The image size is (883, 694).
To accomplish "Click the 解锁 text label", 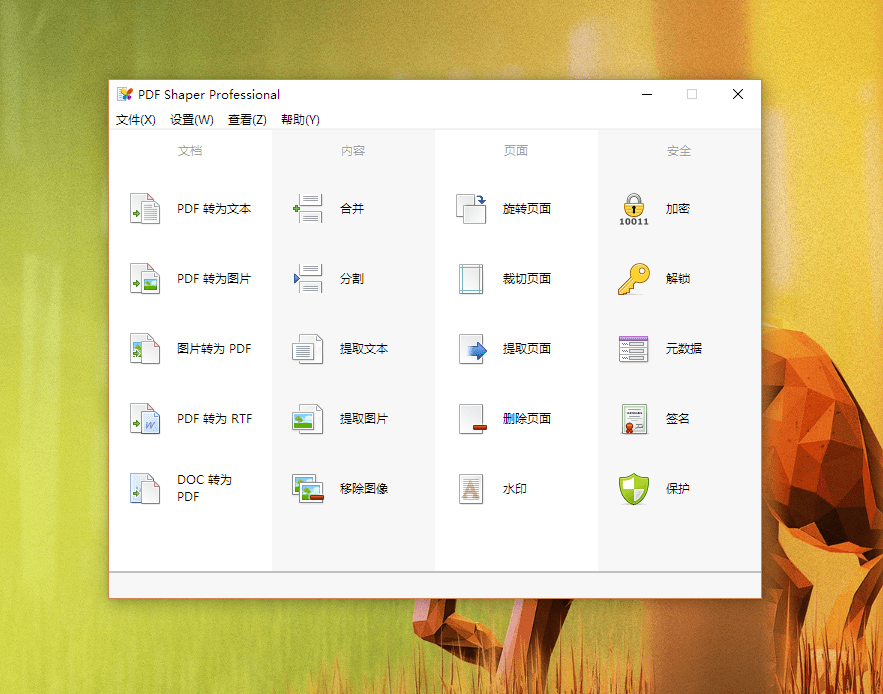I will pyautogui.click(x=677, y=278).
